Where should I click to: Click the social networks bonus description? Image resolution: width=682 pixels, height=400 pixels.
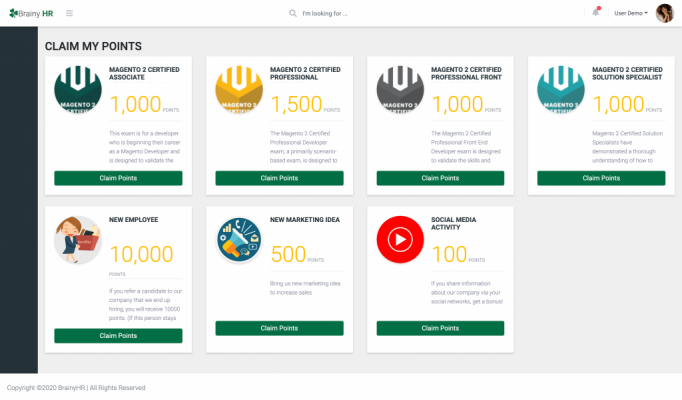click(467, 293)
